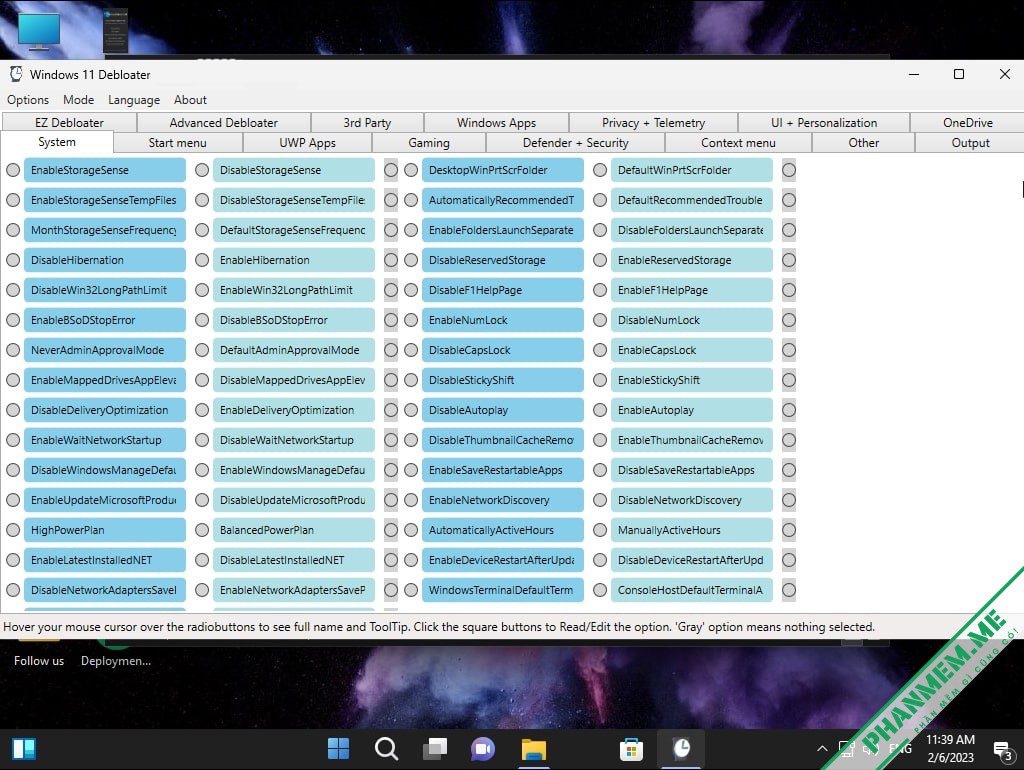Select the DisableStorageSense radio button

point(202,170)
